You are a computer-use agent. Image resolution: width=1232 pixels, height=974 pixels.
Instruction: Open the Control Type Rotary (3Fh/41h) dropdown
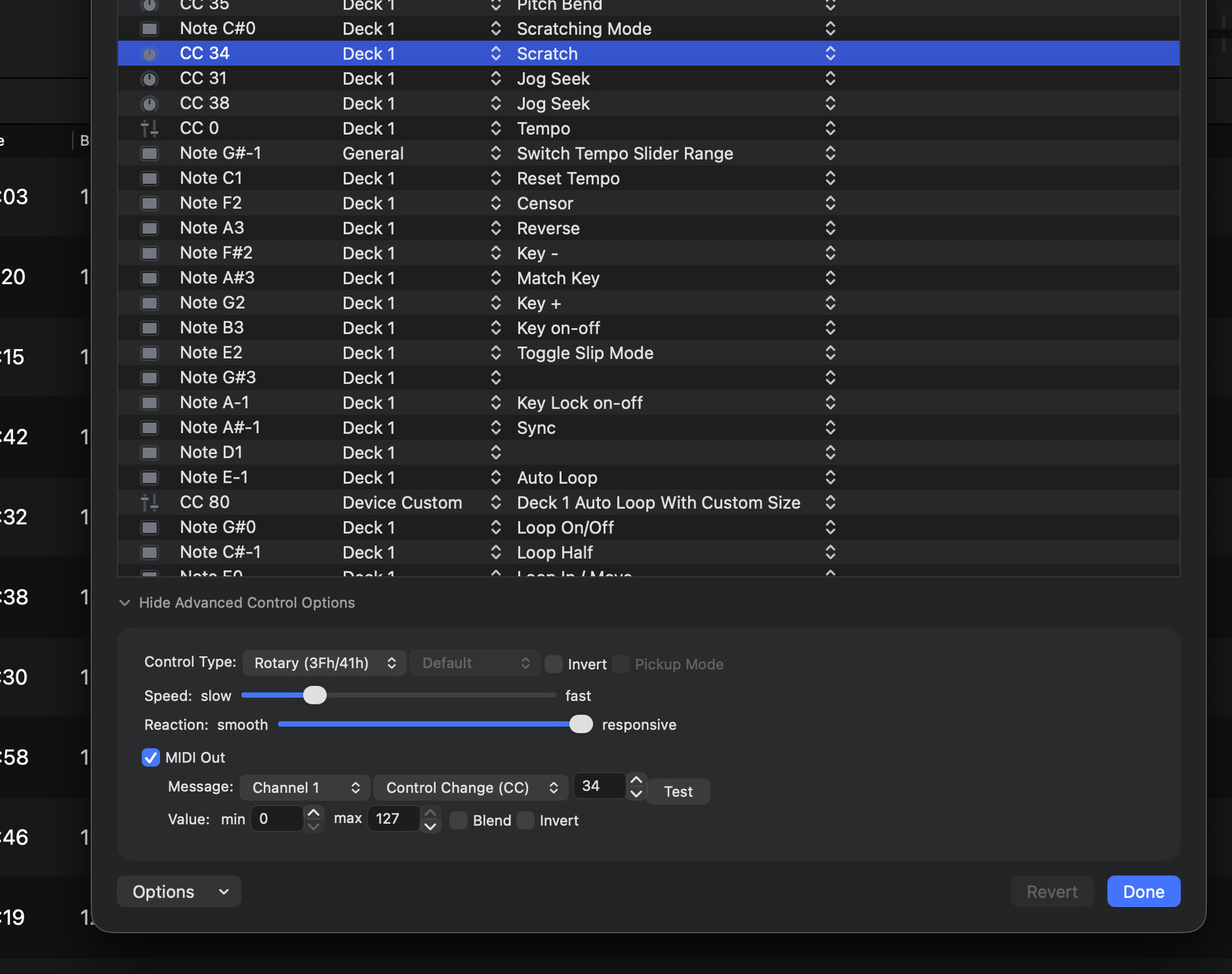click(x=325, y=663)
